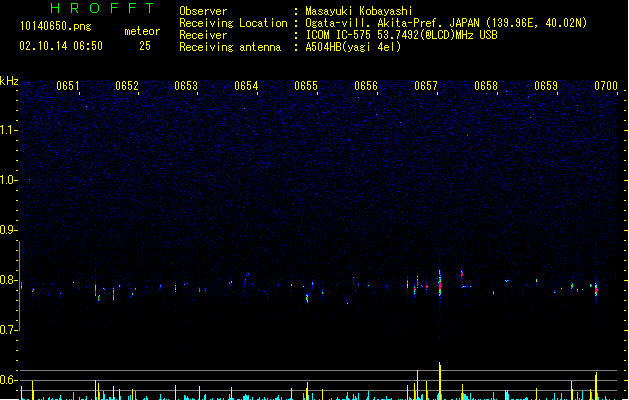Select the filename 10140650.png
Image resolution: width=629 pixels, height=400 pixels.
tap(55, 26)
